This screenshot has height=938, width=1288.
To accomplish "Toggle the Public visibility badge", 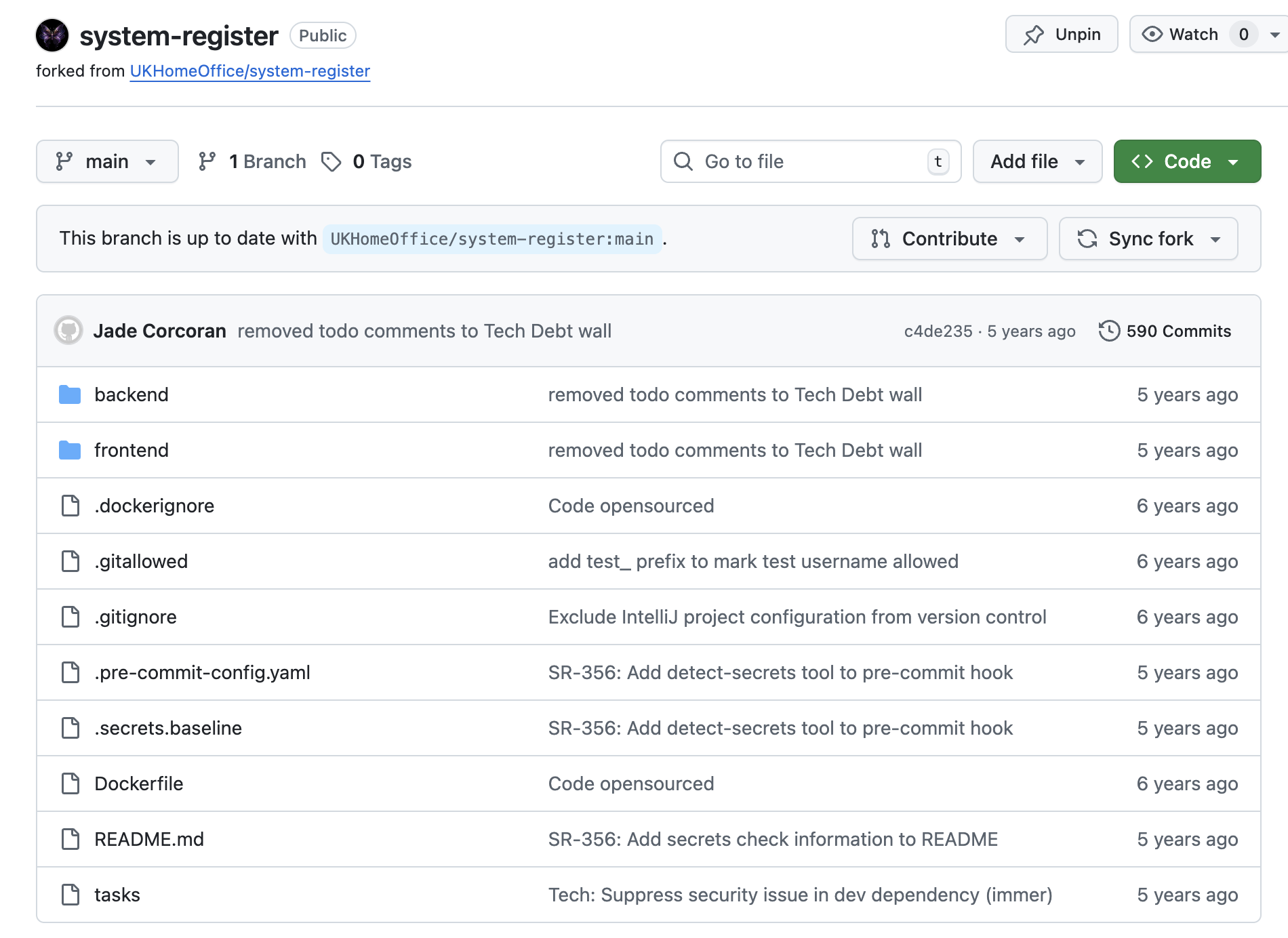I will (323, 35).
